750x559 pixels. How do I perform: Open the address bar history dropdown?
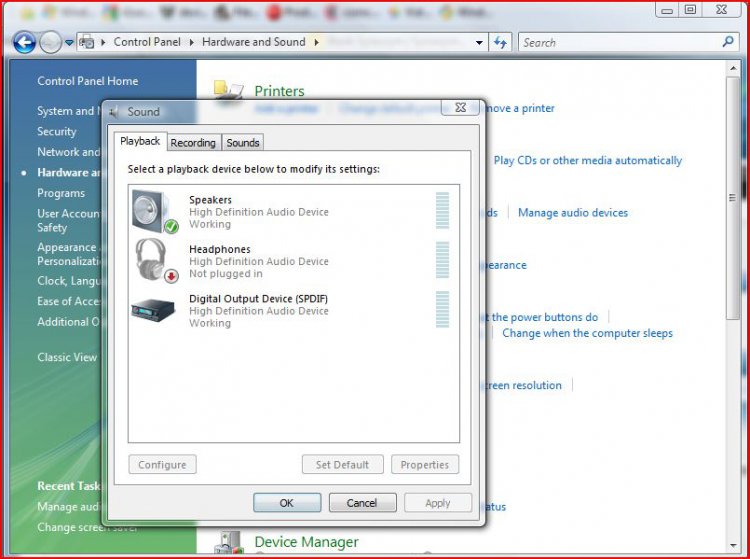click(x=479, y=43)
